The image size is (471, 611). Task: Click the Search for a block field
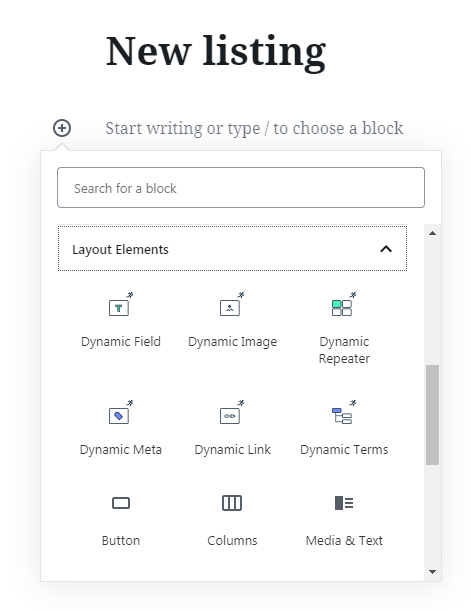(241, 187)
